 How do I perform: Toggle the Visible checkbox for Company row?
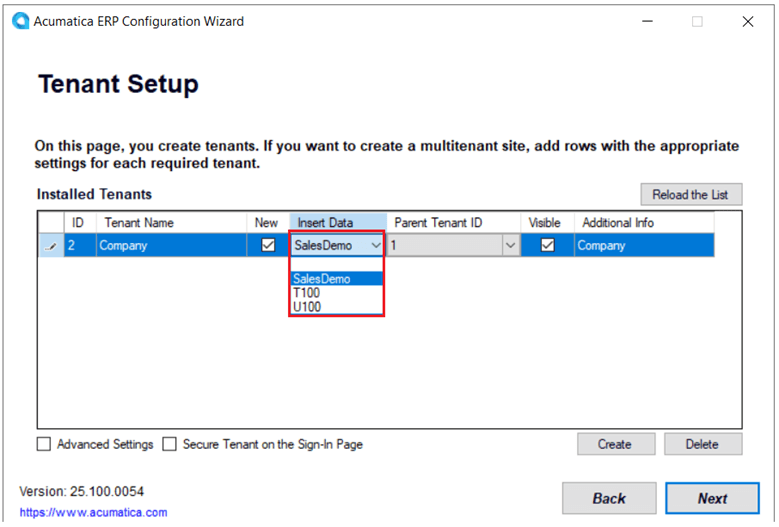click(x=547, y=245)
